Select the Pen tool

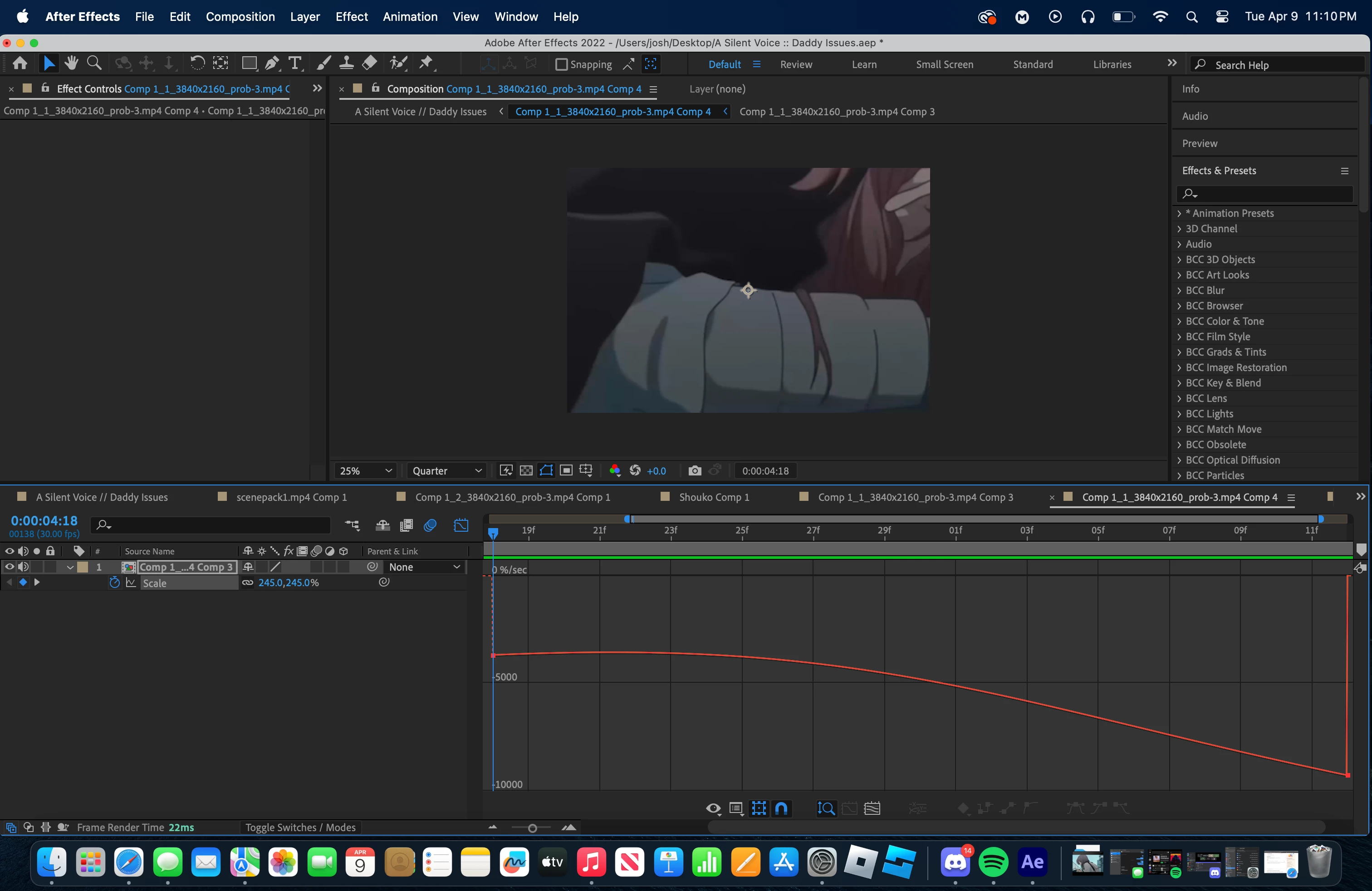coord(271,64)
